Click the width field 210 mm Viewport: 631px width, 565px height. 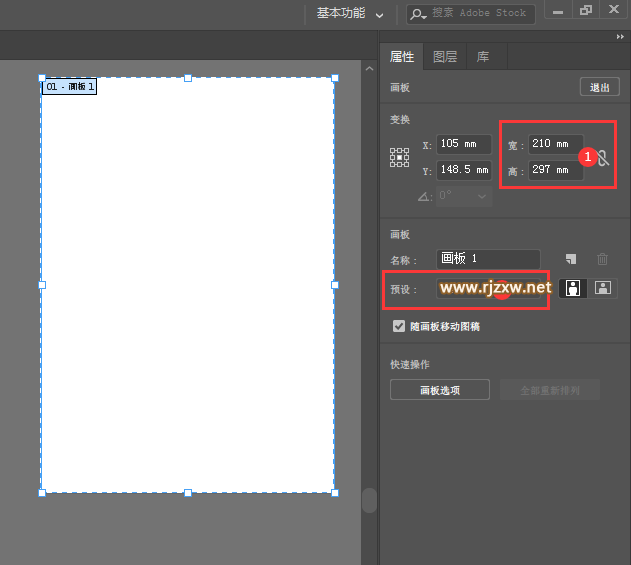[x=555, y=144]
